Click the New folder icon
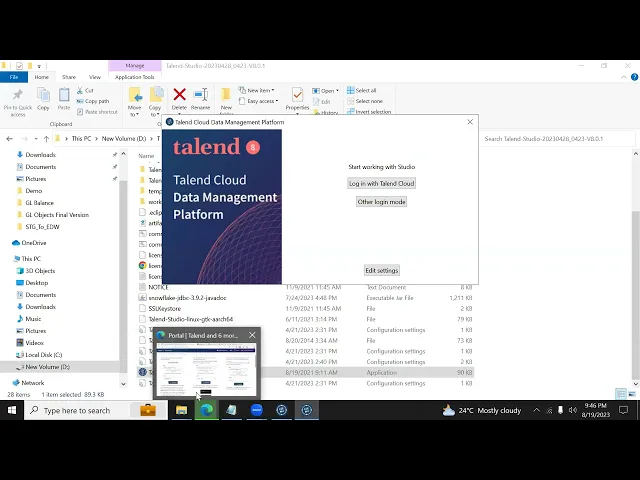This screenshot has width=640, height=480. [x=226, y=95]
